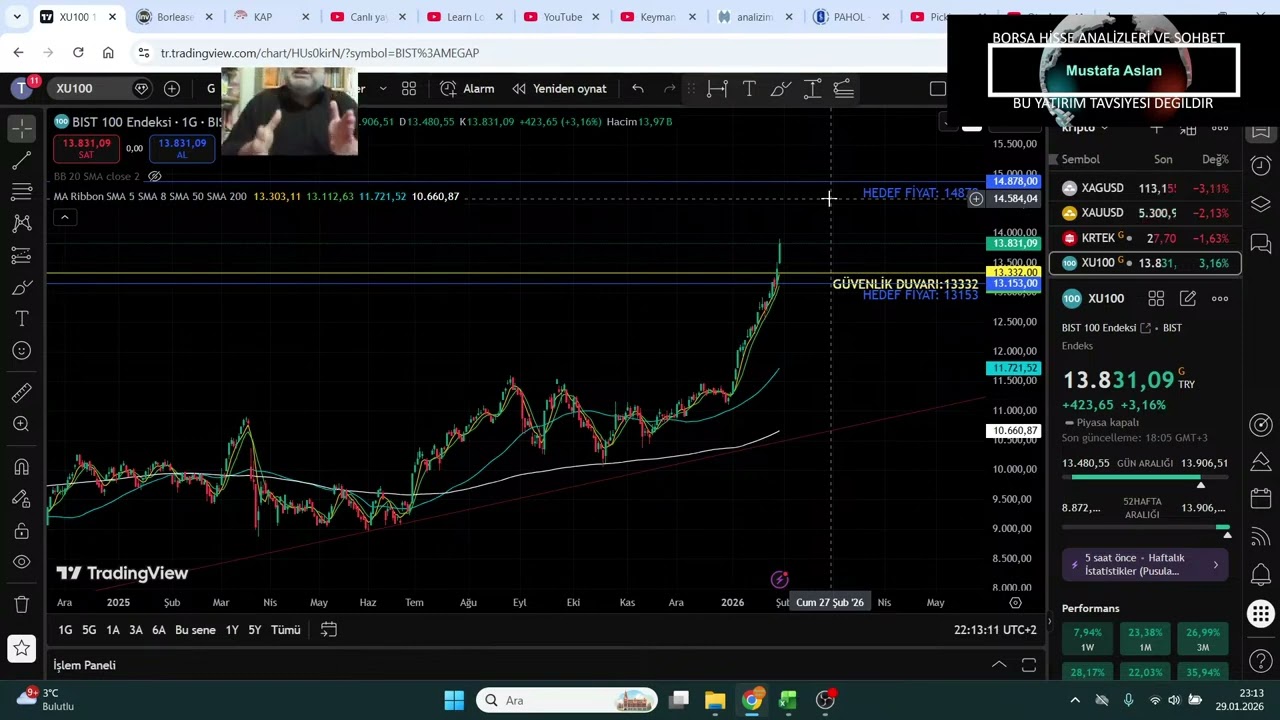Start Yeniden oynat bar replay
This screenshot has height=720, width=1280.
click(559, 89)
